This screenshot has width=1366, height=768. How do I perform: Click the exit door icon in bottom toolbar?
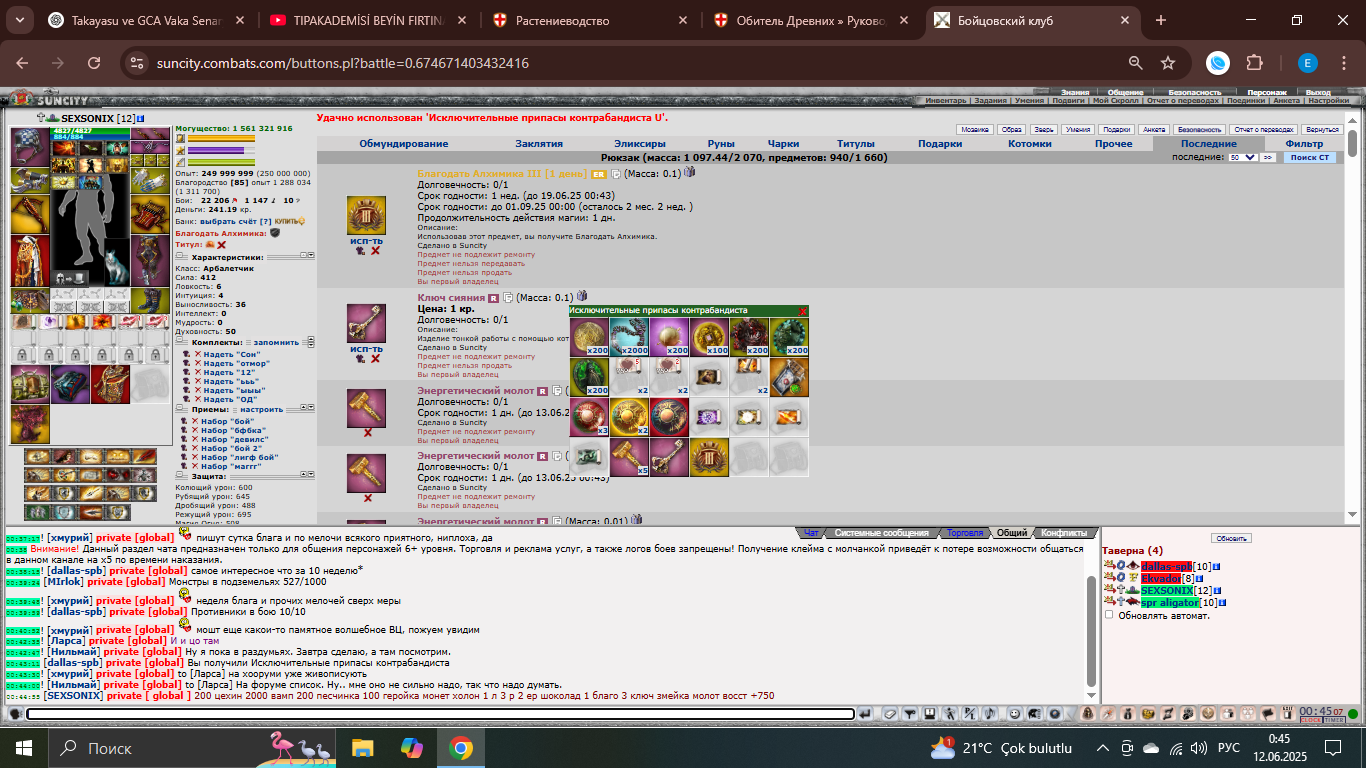[x=1288, y=713]
